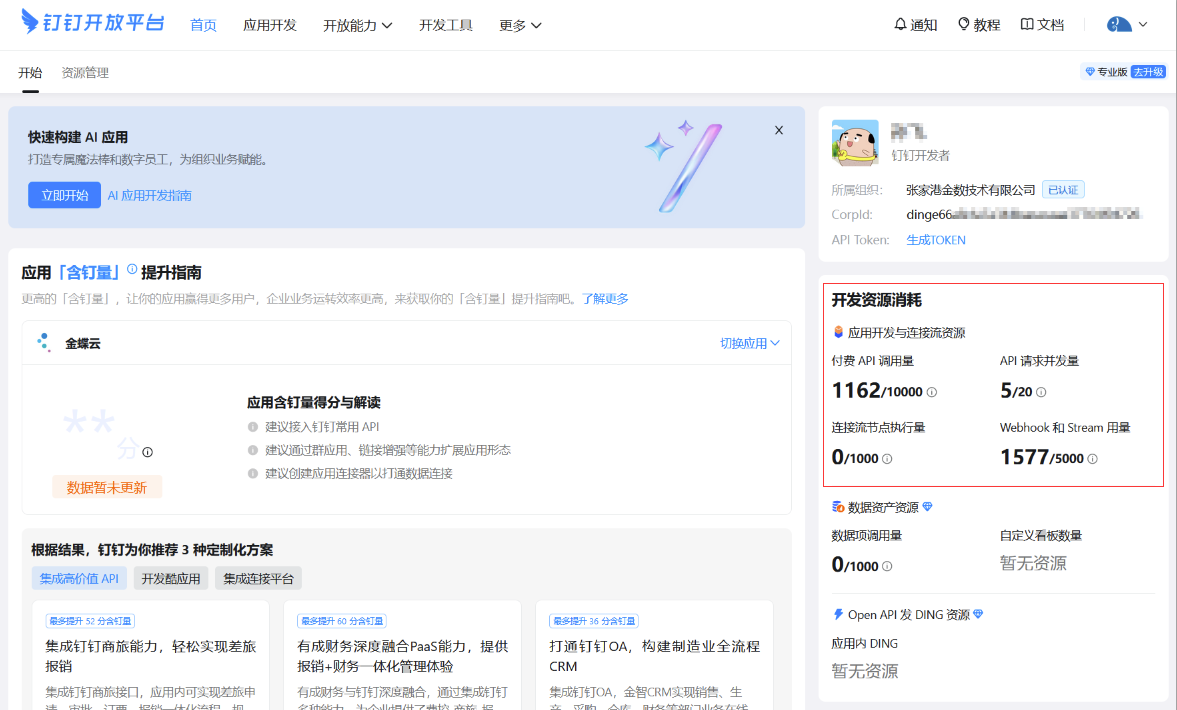Click the 立即开始 button
This screenshot has width=1177, height=710.
point(65,195)
